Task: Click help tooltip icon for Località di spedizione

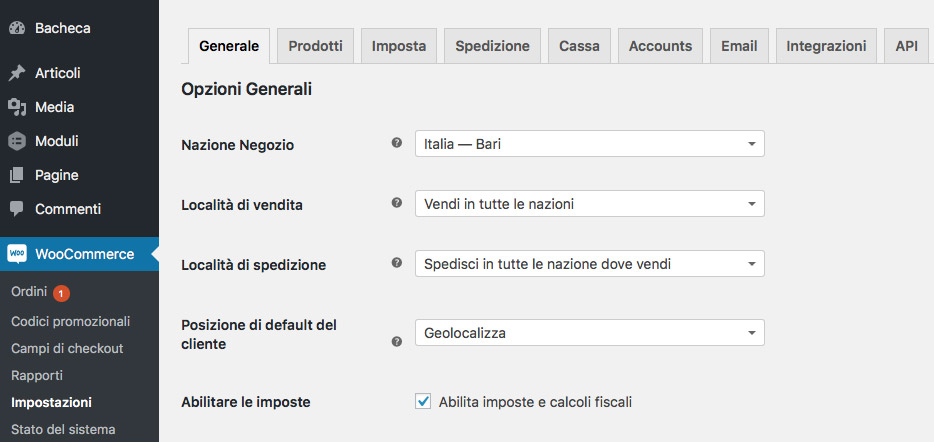Action: (397, 263)
